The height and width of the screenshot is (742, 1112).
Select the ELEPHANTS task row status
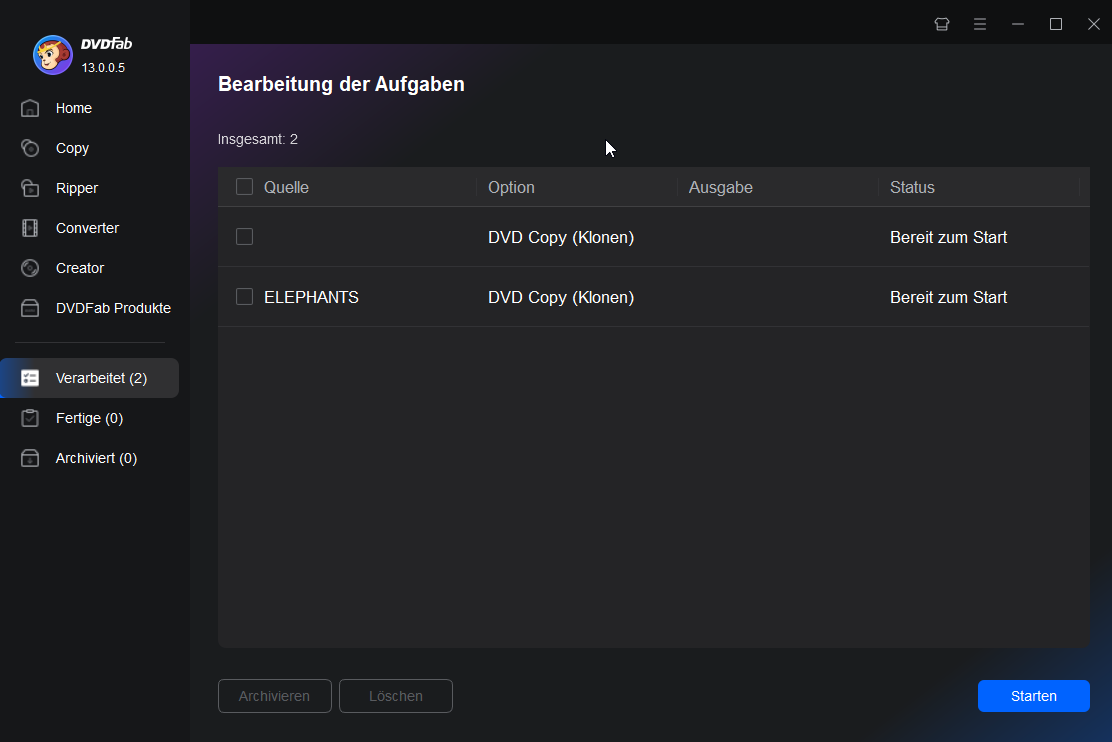click(x=948, y=297)
